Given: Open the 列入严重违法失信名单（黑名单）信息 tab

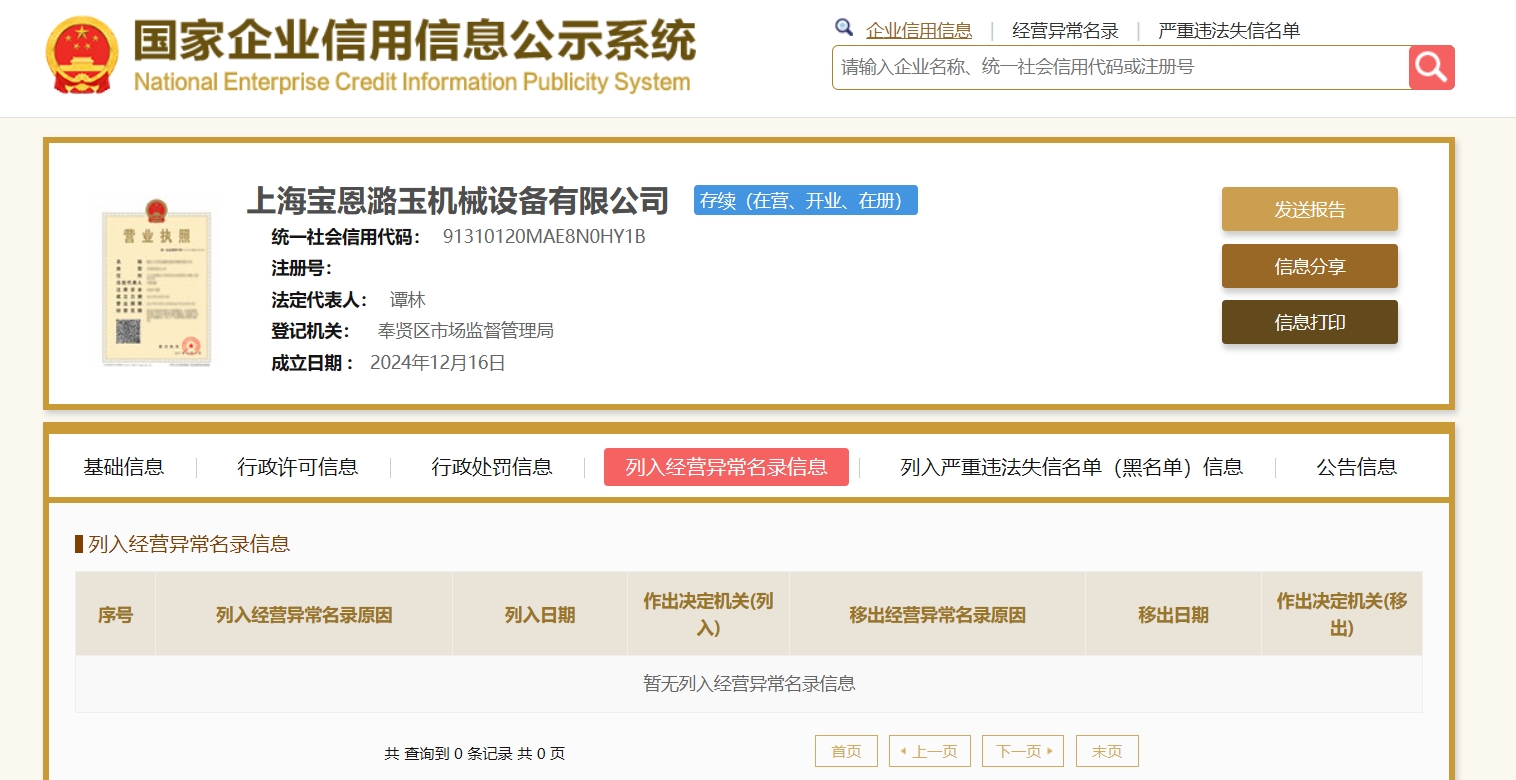Looking at the screenshot, I should pos(1072,467).
